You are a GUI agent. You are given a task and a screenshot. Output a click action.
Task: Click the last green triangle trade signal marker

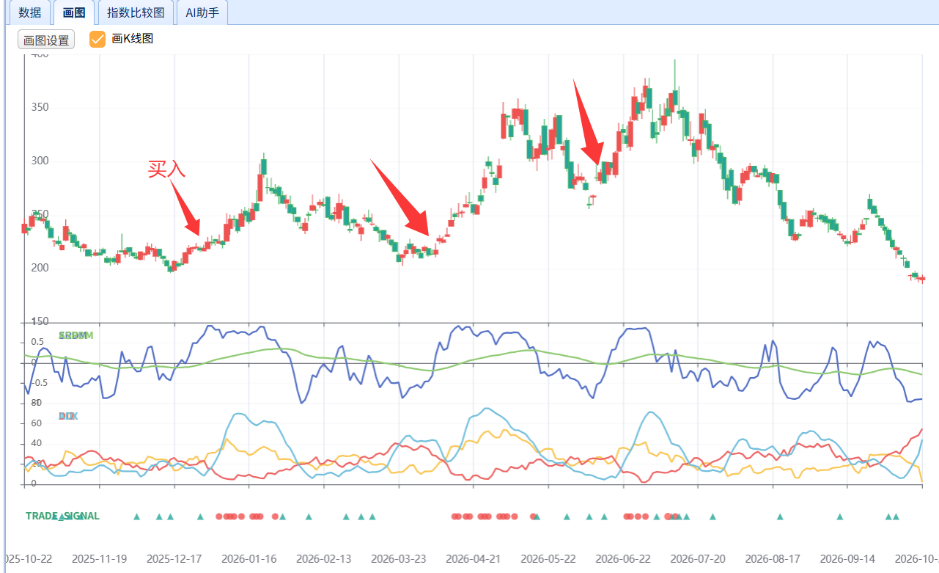tap(896, 517)
